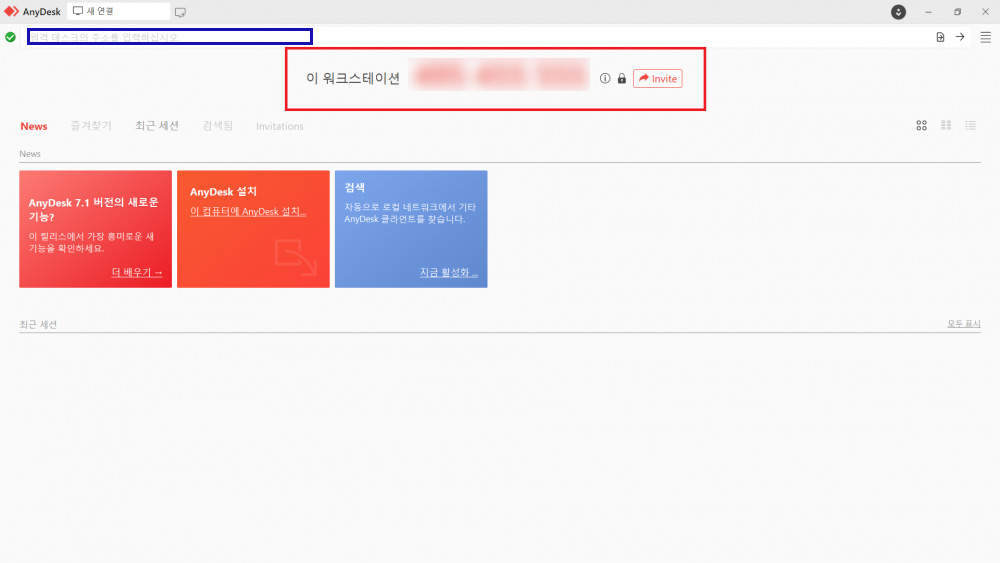Open the AnyDesk 7.1 news card
The height and width of the screenshot is (563, 1000).
tap(96, 229)
